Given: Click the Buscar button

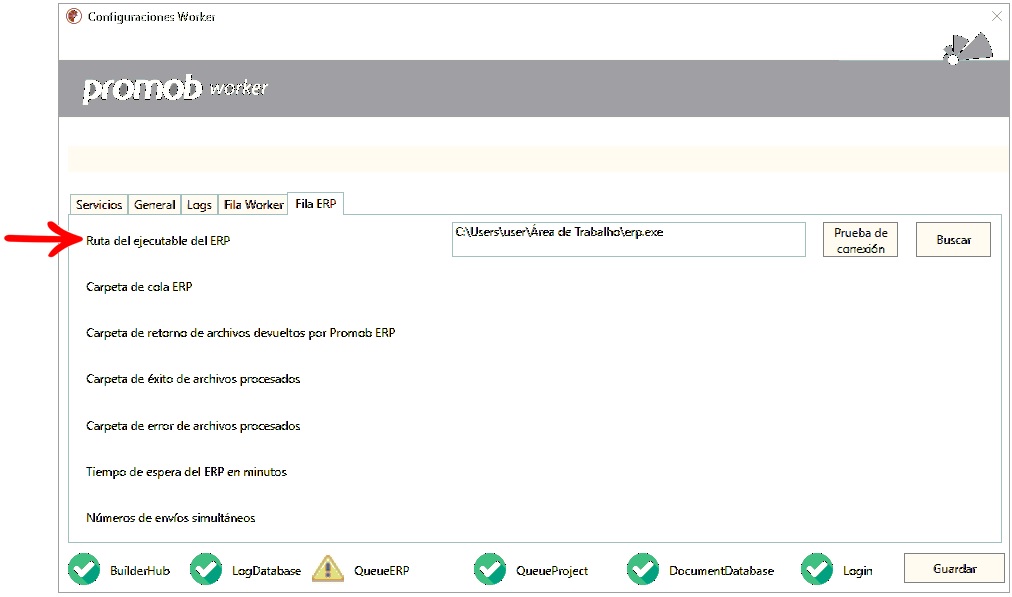Looking at the screenshot, I should [953, 240].
